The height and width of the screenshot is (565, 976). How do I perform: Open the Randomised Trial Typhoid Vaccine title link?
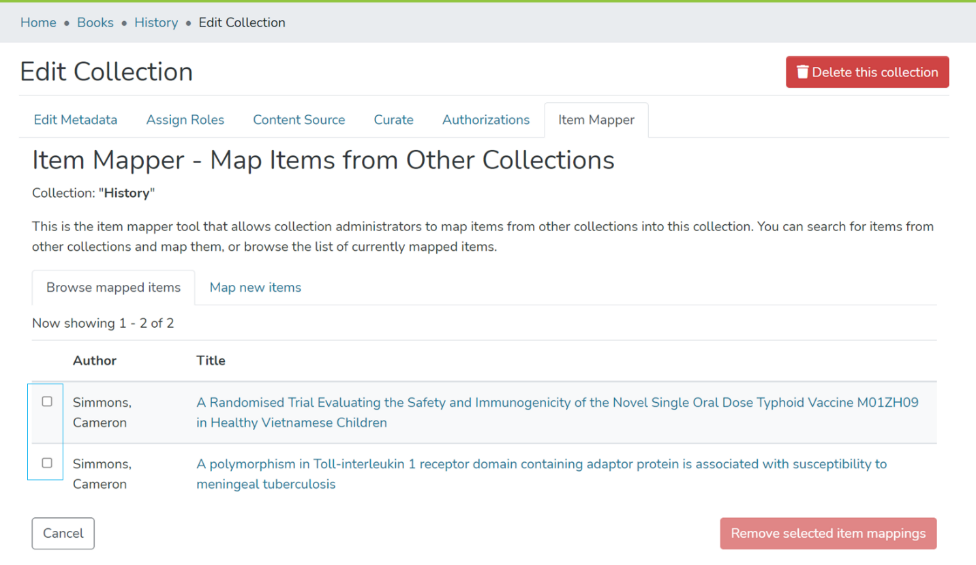pos(556,403)
